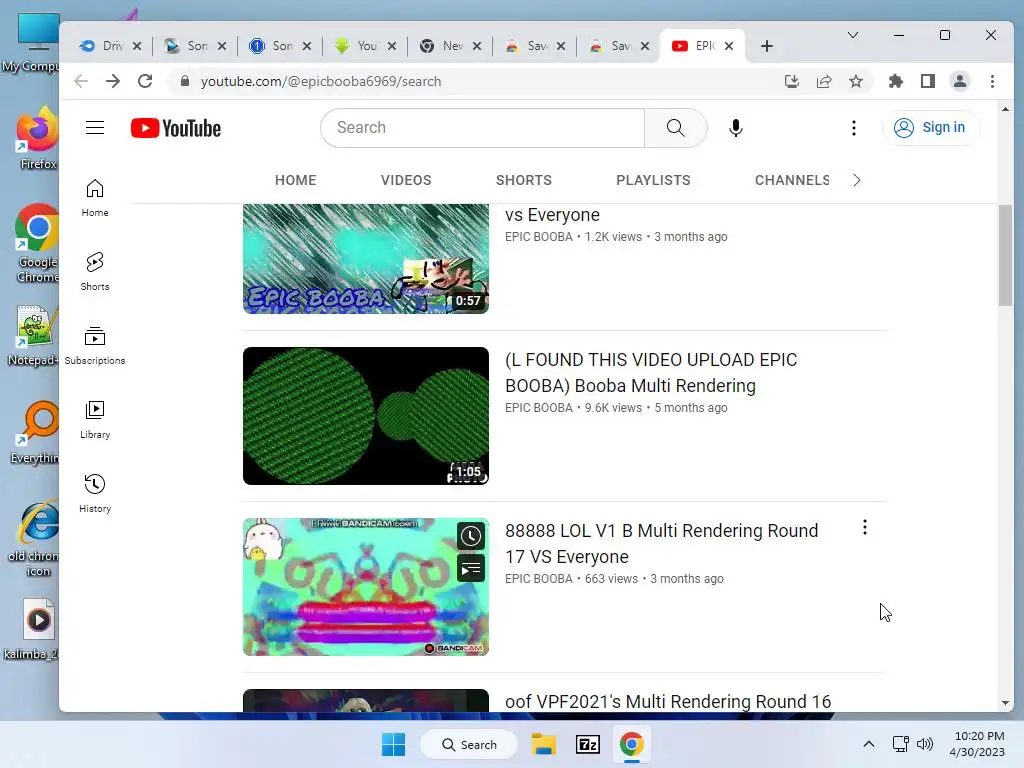The image size is (1024, 768).
Task: Switch to the CHANNELS channel tab
Action: pos(792,180)
